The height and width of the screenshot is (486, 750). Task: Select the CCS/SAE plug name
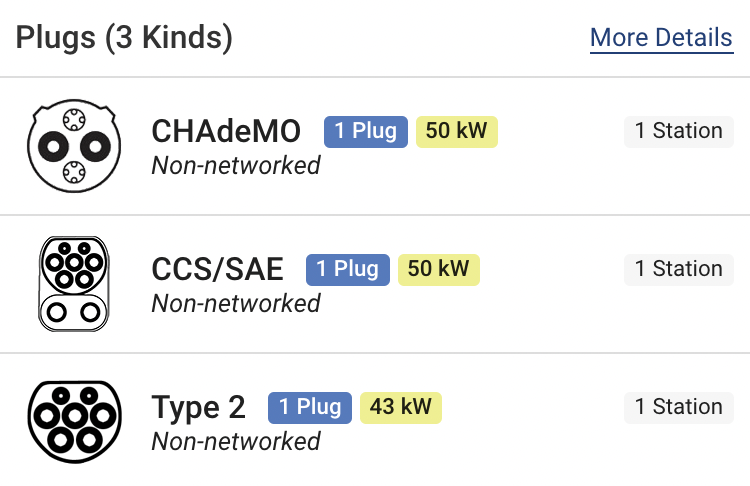point(217,269)
